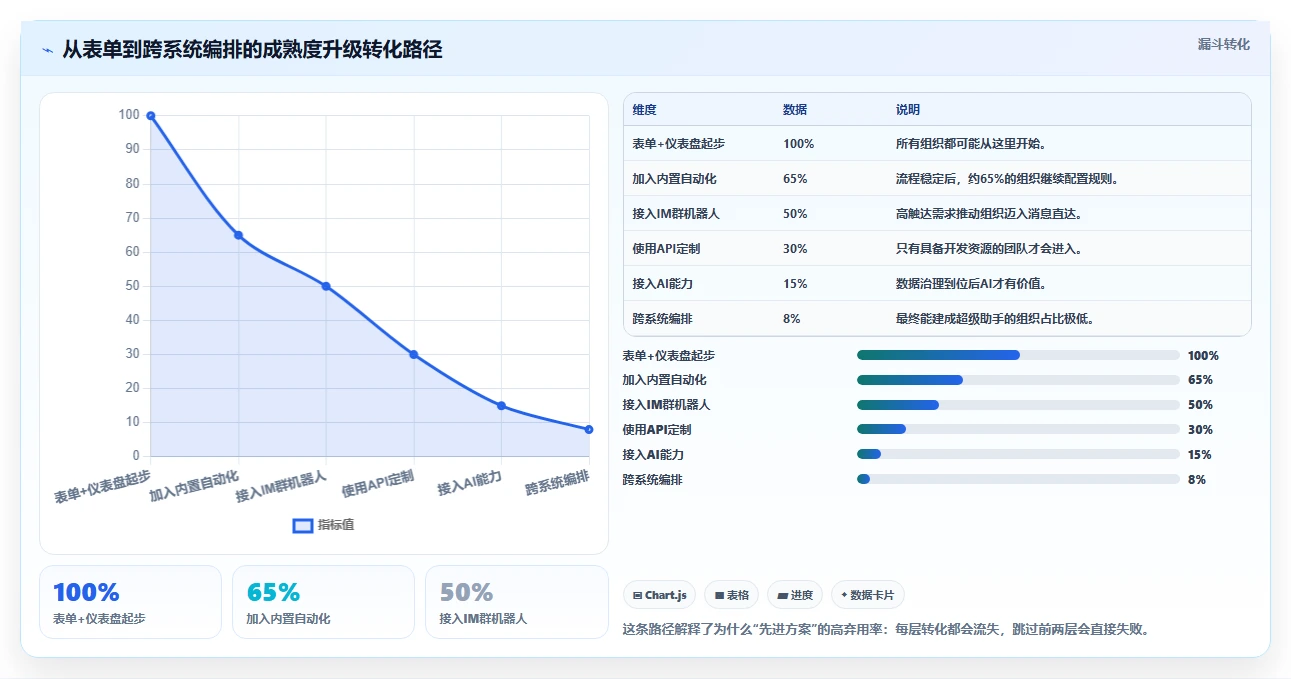1291x679 pixels.
Task: Open the 100% data card
Action: pyautogui.click(x=130, y=602)
